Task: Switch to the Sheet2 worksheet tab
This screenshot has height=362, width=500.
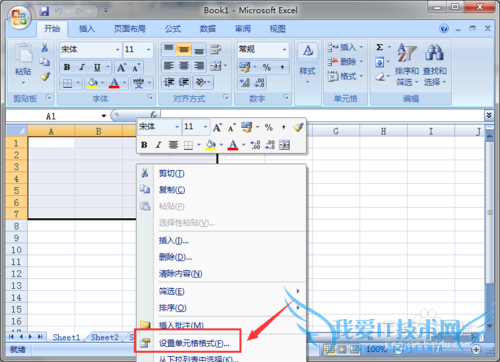Action: pyautogui.click(x=105, y=337)
